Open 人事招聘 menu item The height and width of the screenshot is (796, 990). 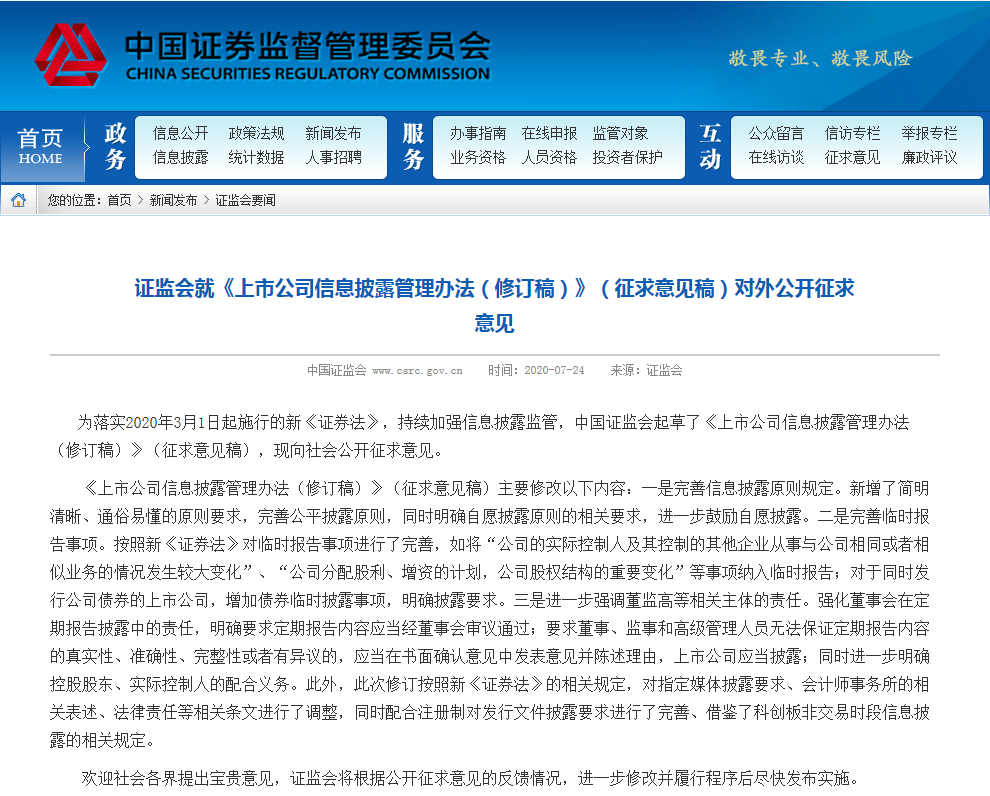pyautogui.click(x=333, y=157)
